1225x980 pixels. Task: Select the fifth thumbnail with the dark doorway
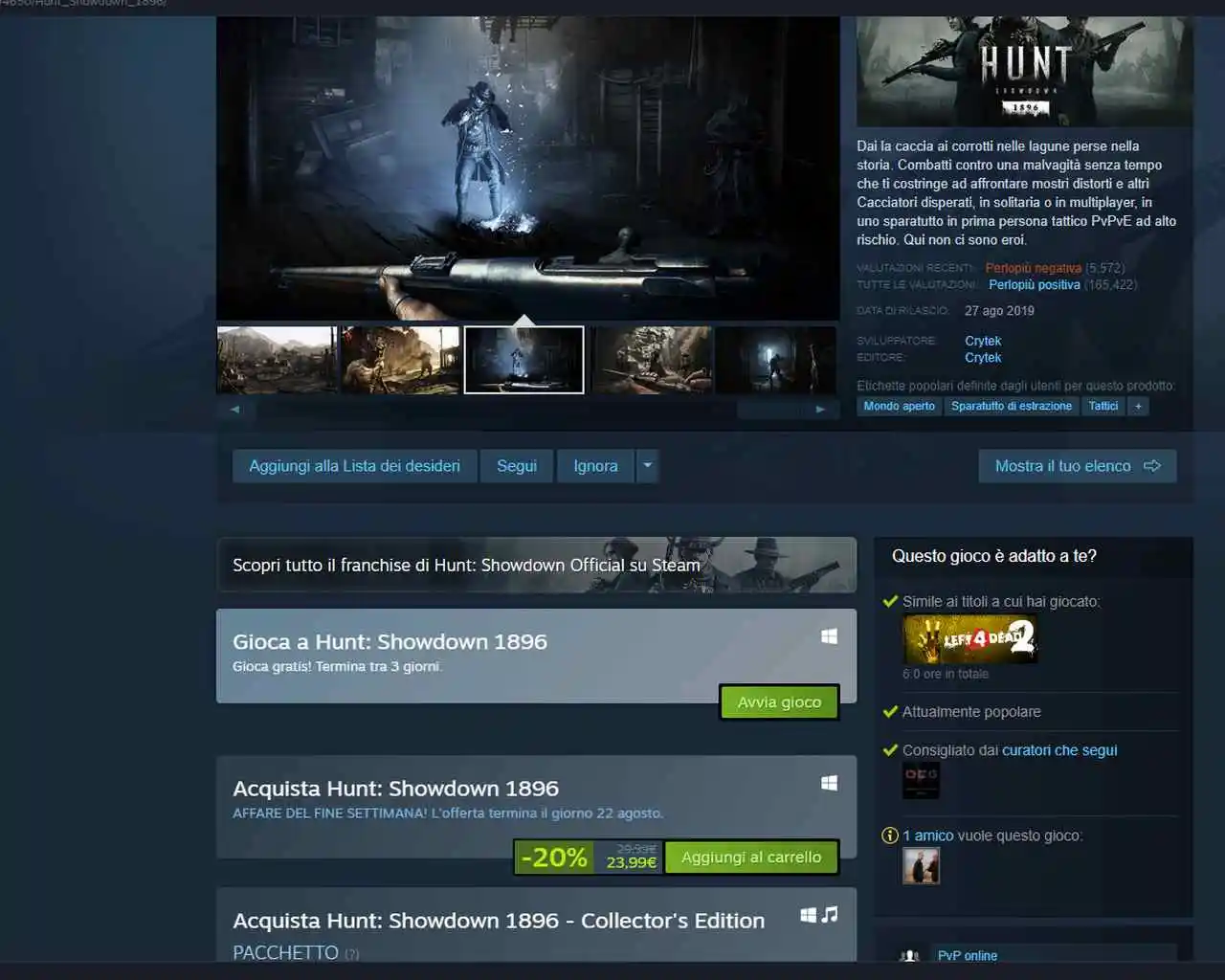[776, 360]
